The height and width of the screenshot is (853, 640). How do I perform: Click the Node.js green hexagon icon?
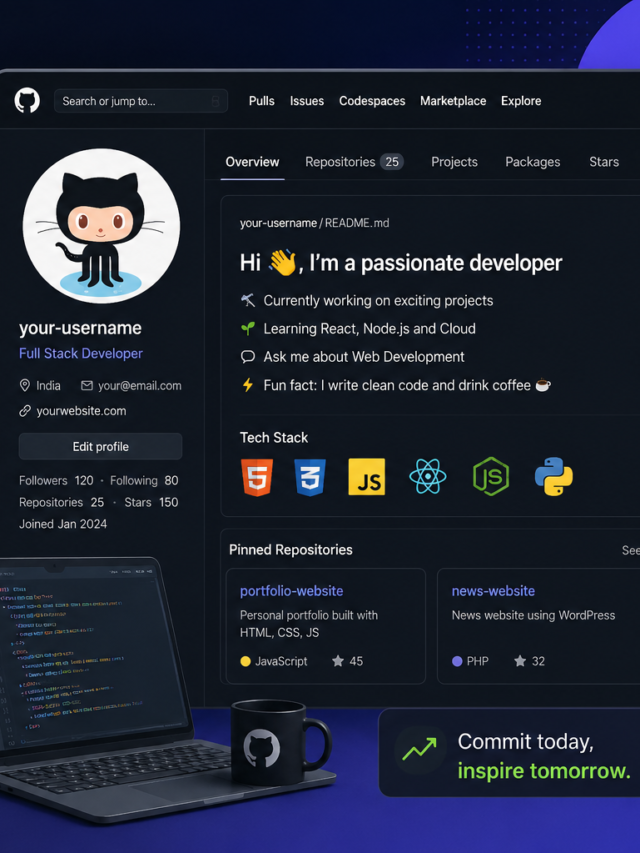tap(491, 477)
